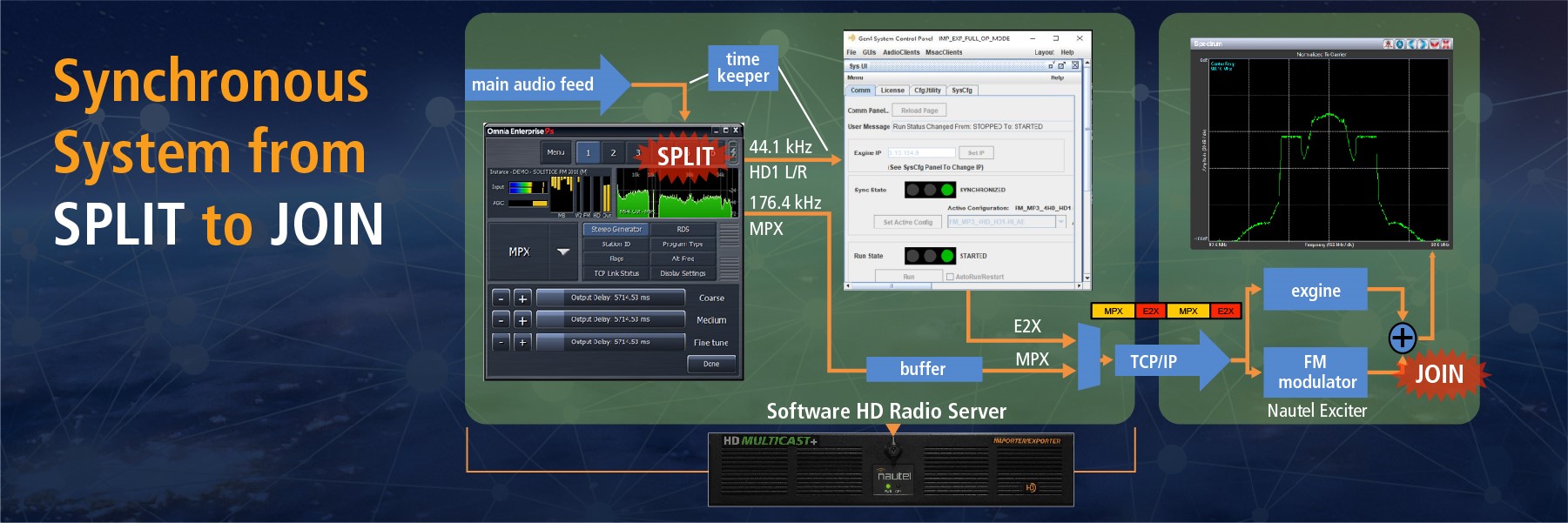The image size is (1568, 523).
Task: Increase Coarse output delay with plus
Action: point(522,298)
